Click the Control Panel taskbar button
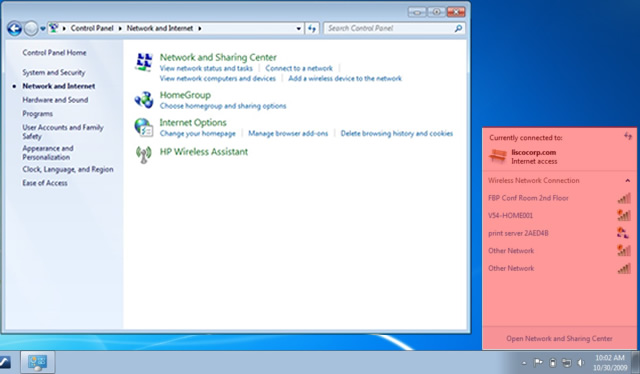This screenshot has height=374, width=640. tap(38, 362)
